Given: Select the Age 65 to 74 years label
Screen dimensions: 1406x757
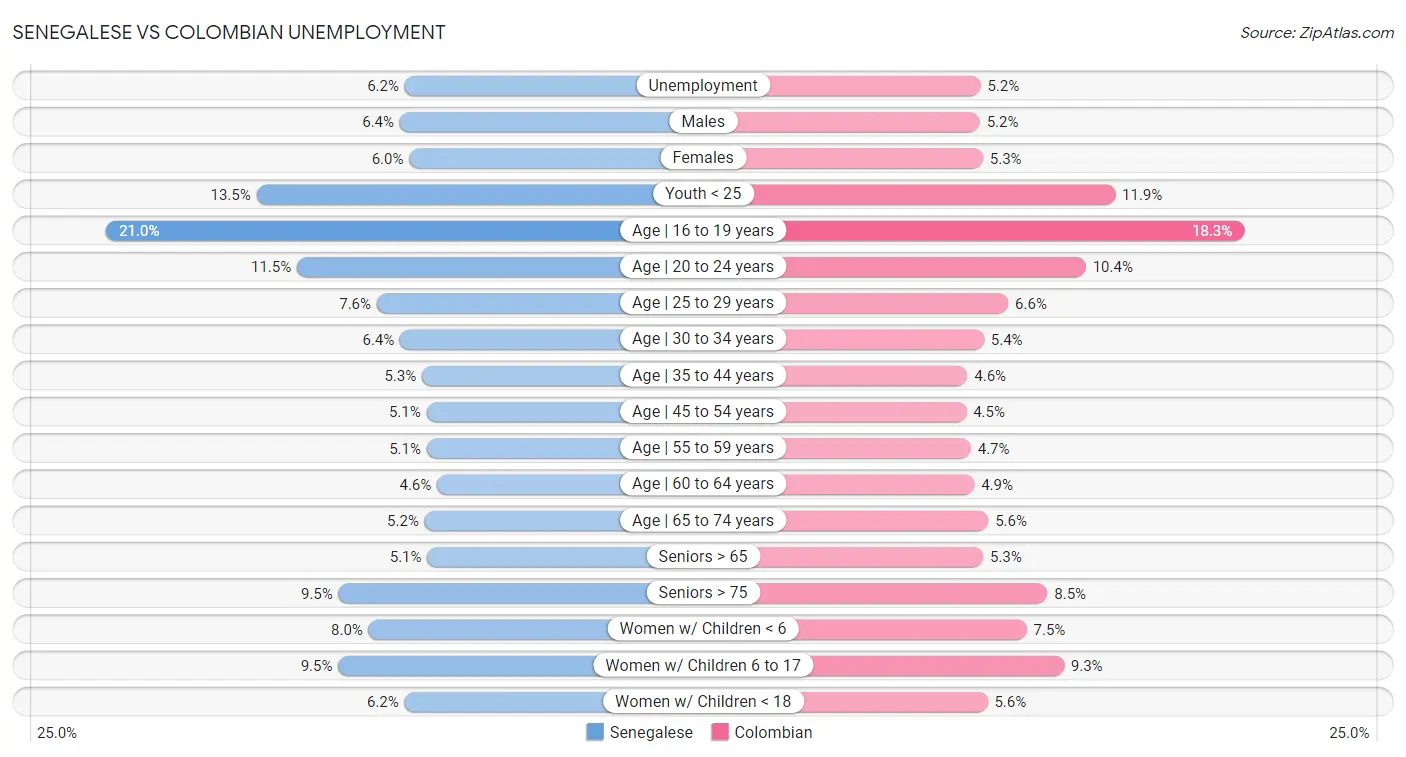Looking at the screenshot, I should pos(703,520).
